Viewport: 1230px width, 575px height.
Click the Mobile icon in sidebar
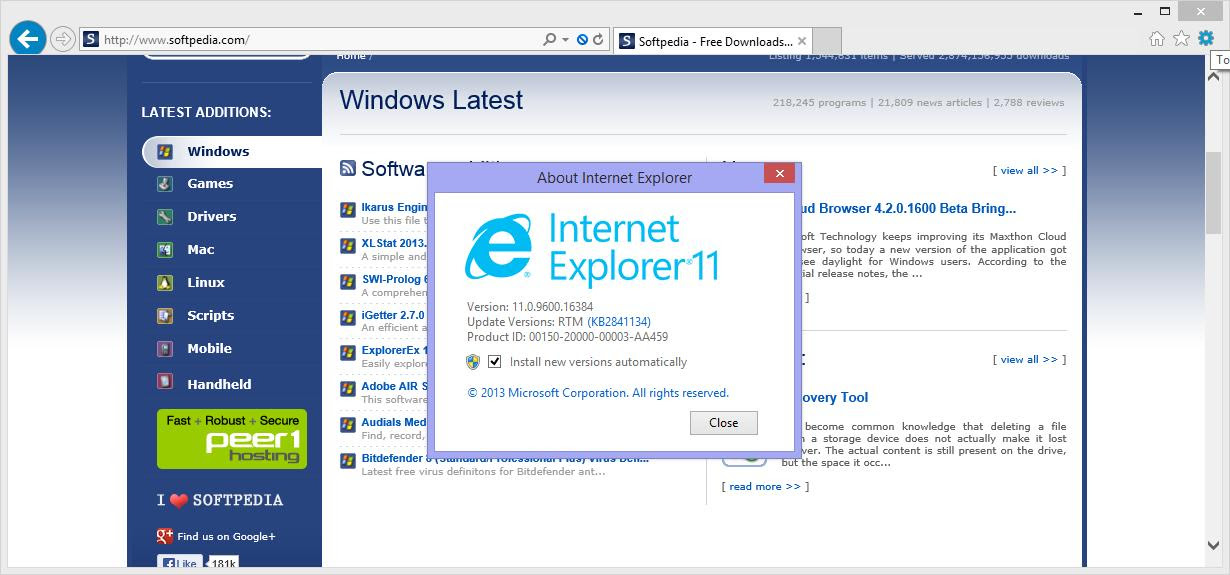(x=165, y=349)
